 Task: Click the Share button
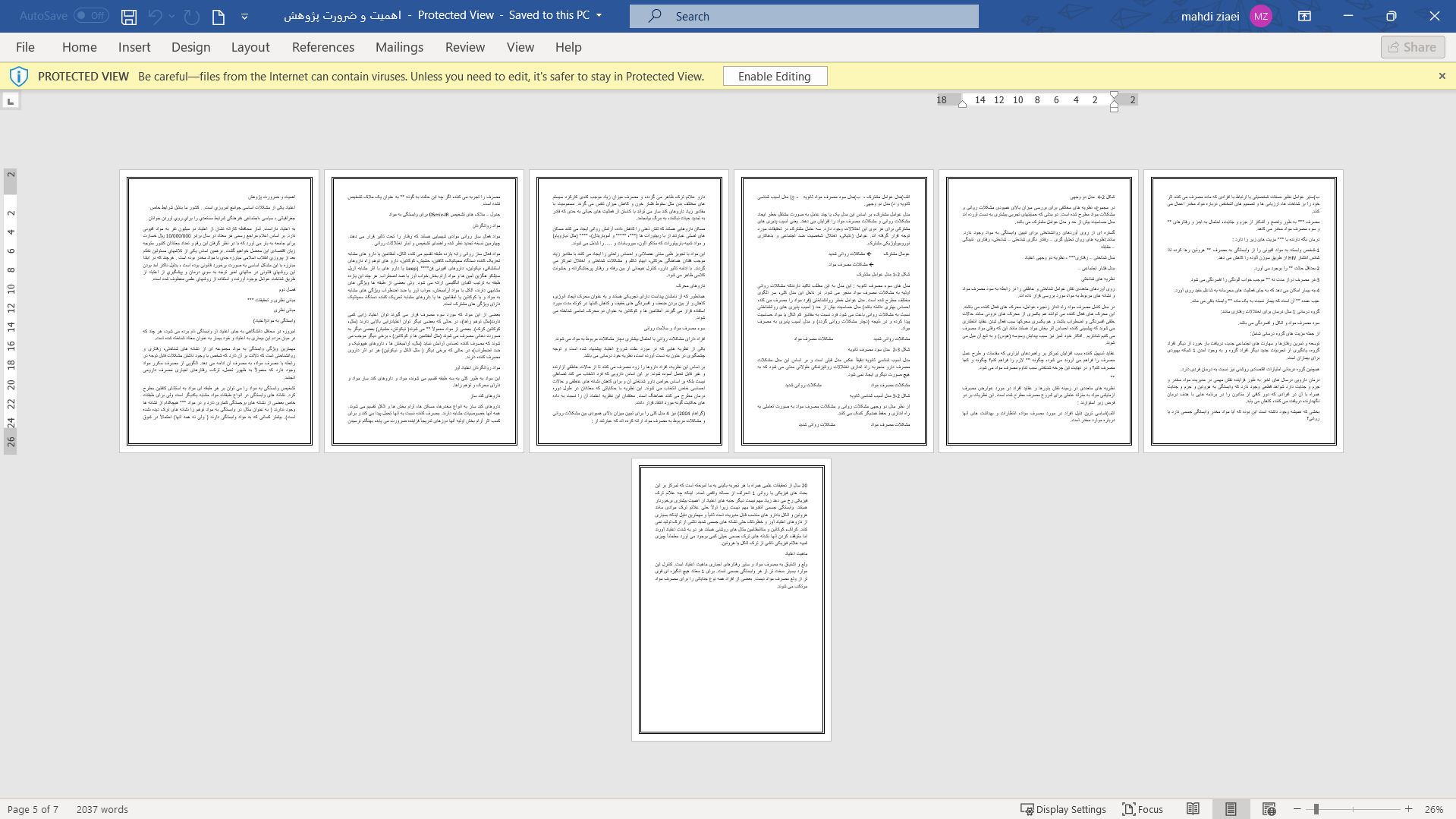click(1413, 47)
